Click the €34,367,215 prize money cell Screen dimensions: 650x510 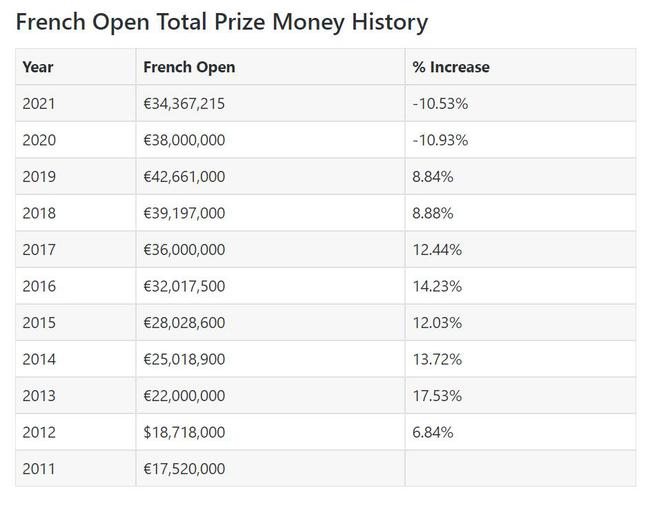pos(184,103)
